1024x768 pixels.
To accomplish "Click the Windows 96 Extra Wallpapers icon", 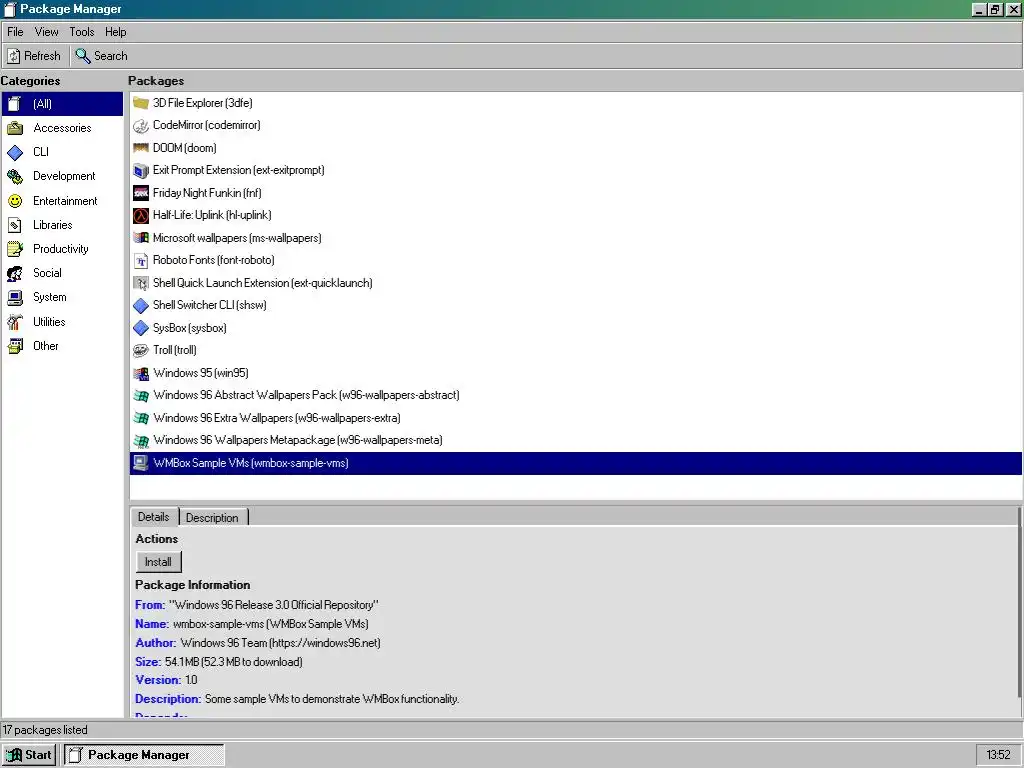I will (141, 419).
